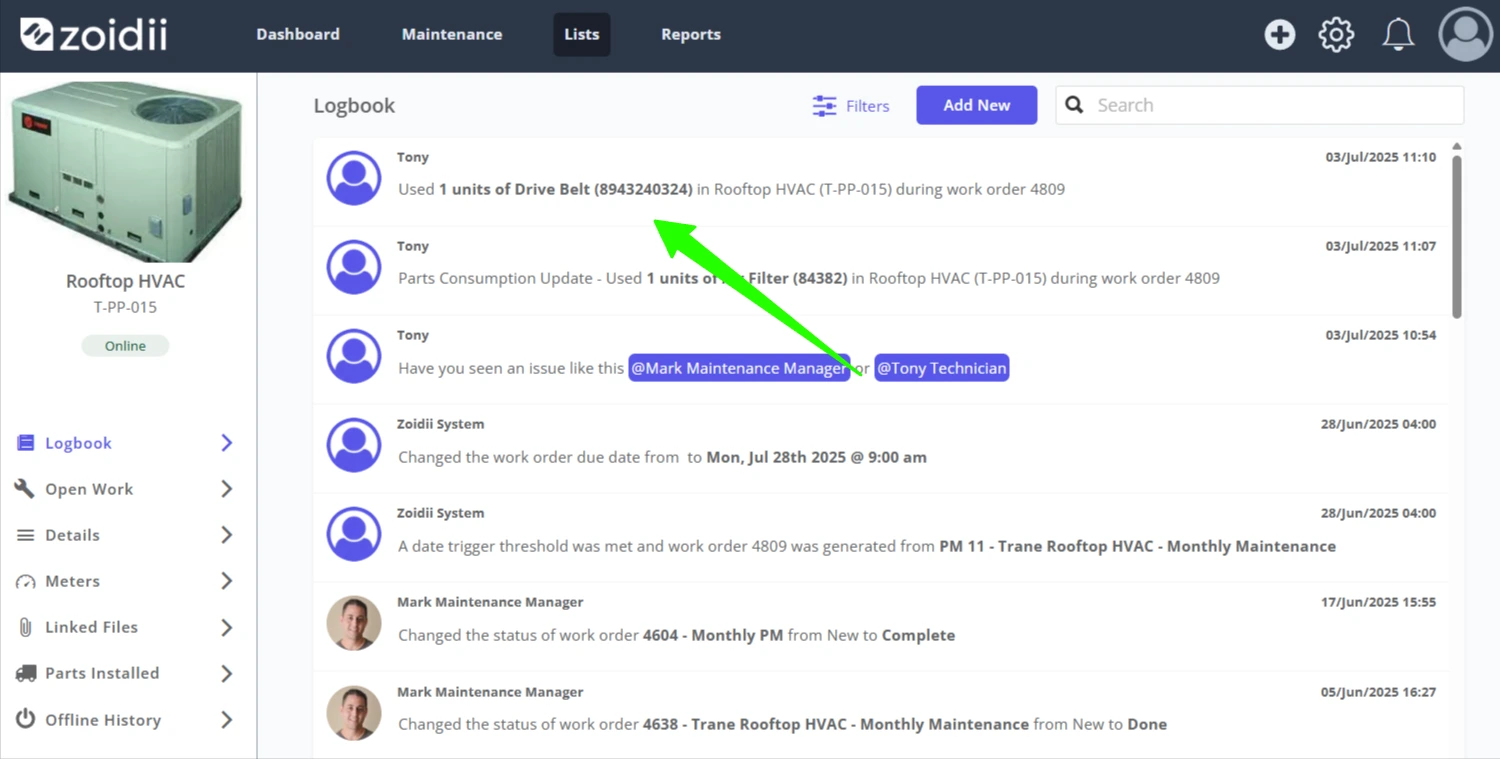Open notifications with the bell icon
The width and height of the screenshot is (1500, 759).
pyautogui.click(x=1398, y=35)
